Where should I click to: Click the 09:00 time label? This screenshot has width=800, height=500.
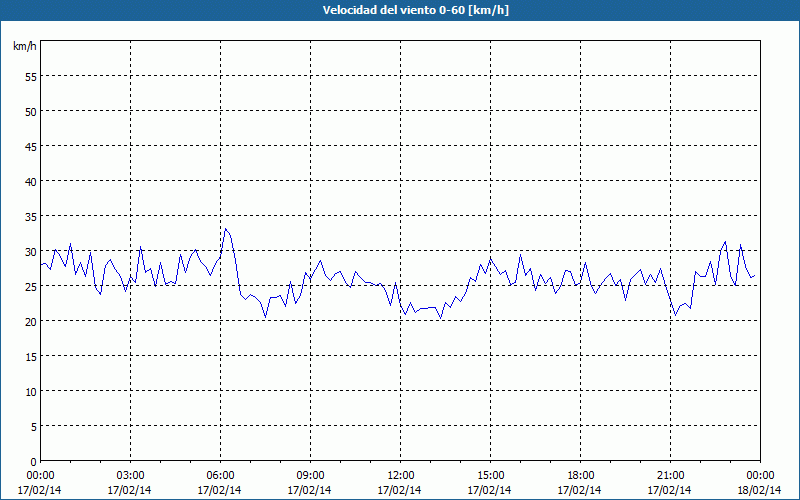click(x=310, y=476)
